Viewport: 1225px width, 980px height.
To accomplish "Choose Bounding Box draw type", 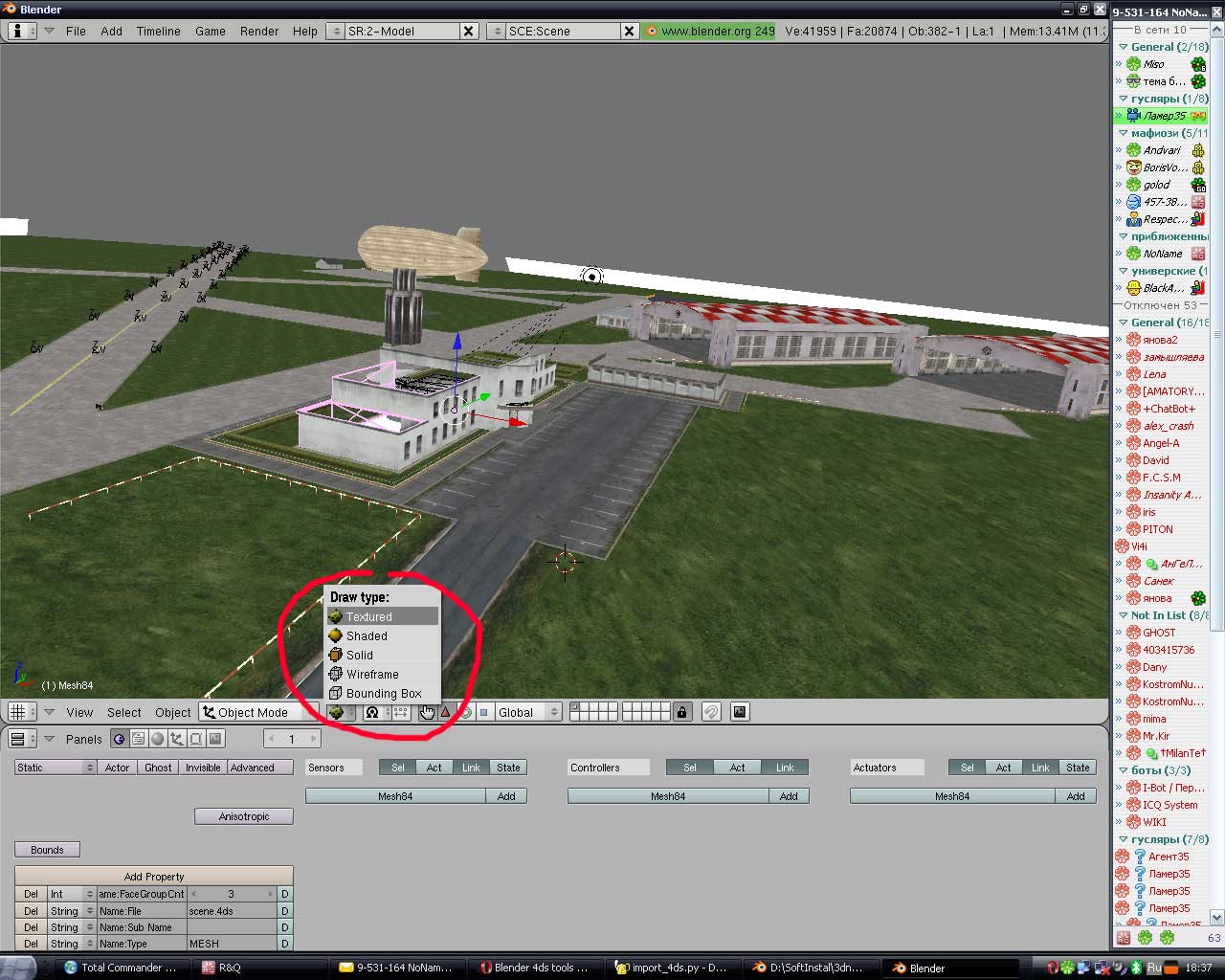I will pos(382,693).
